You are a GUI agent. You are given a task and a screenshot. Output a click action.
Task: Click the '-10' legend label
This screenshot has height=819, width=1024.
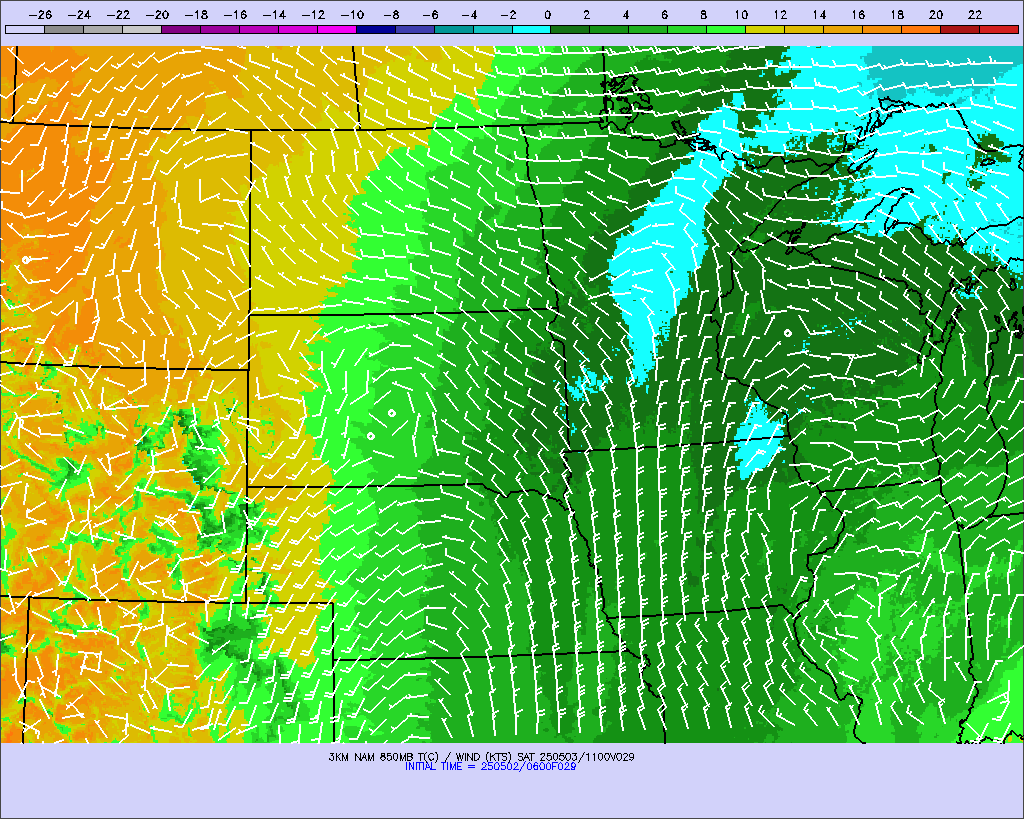(x=351, y=15)
